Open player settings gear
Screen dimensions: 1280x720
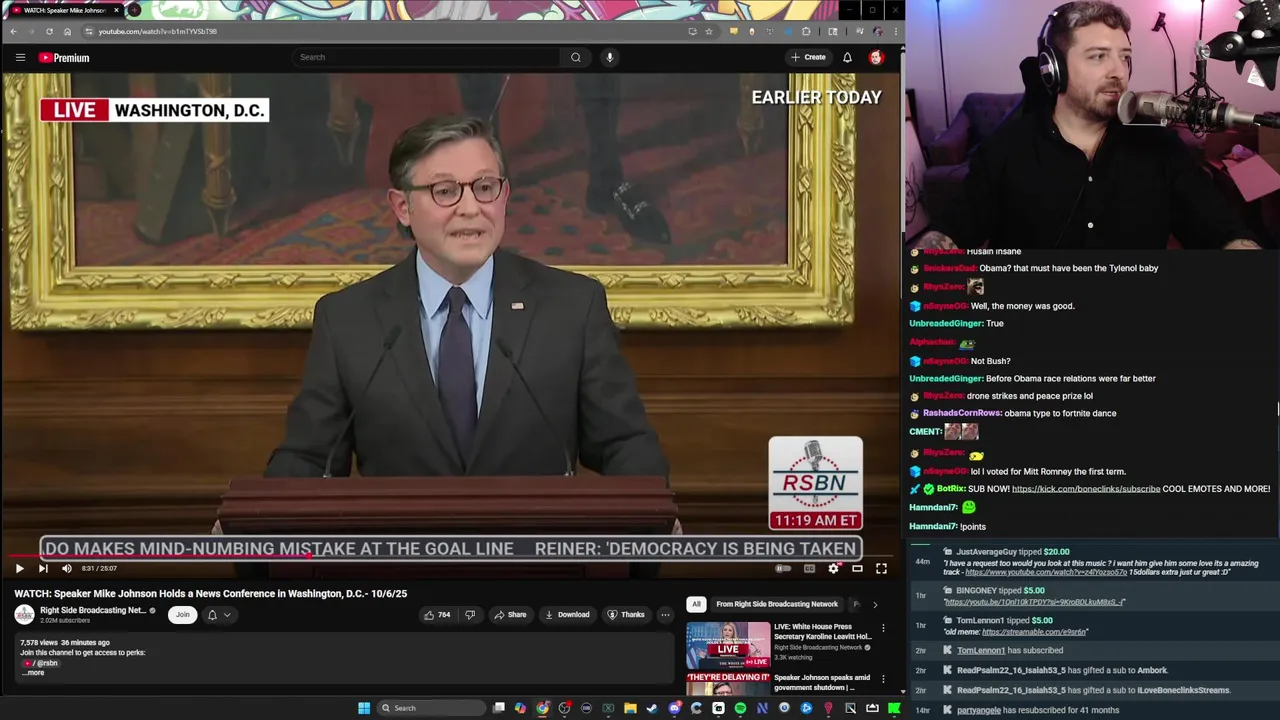[x=833, y=568]
